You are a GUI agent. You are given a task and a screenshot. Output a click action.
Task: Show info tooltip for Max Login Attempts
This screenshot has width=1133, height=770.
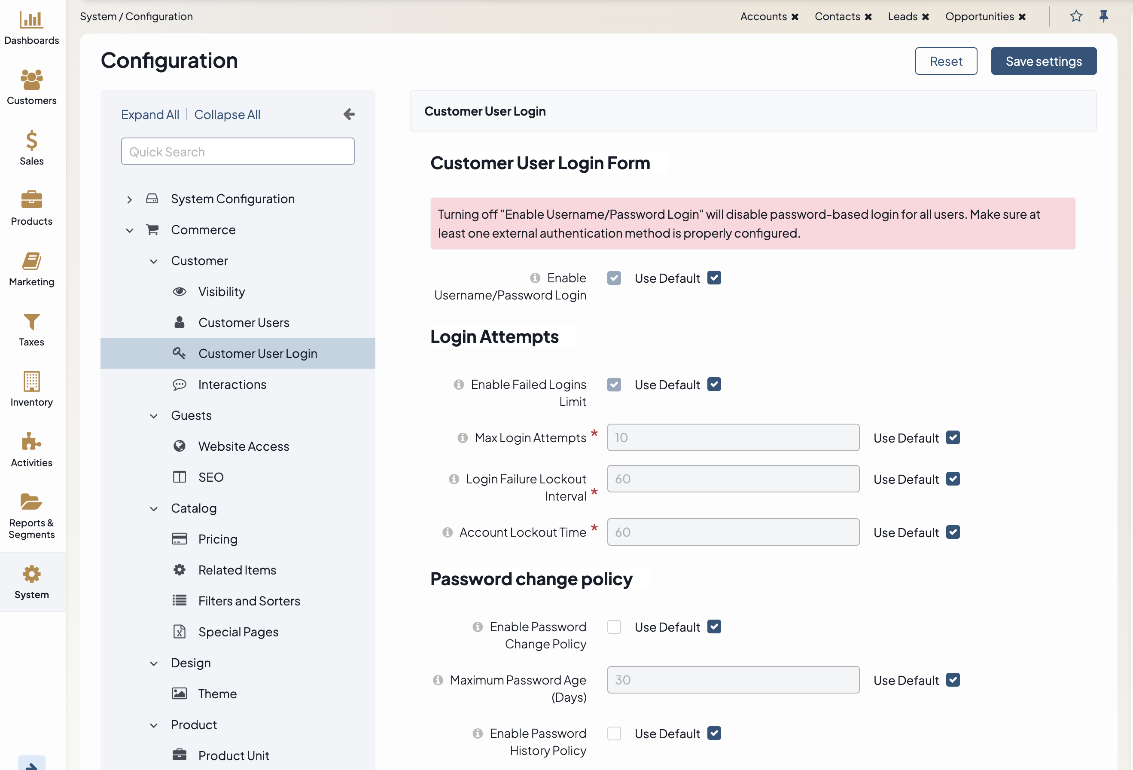point(463,438)
